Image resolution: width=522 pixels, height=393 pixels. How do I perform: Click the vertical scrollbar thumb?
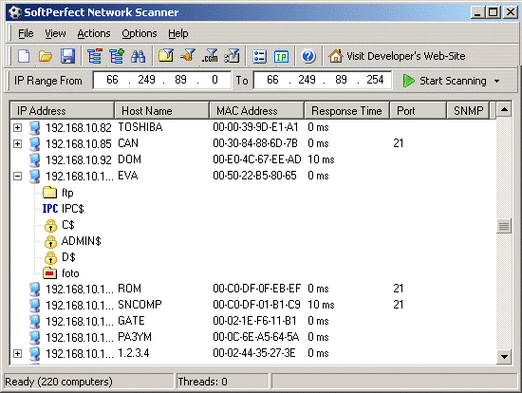[x=504, y=226]
